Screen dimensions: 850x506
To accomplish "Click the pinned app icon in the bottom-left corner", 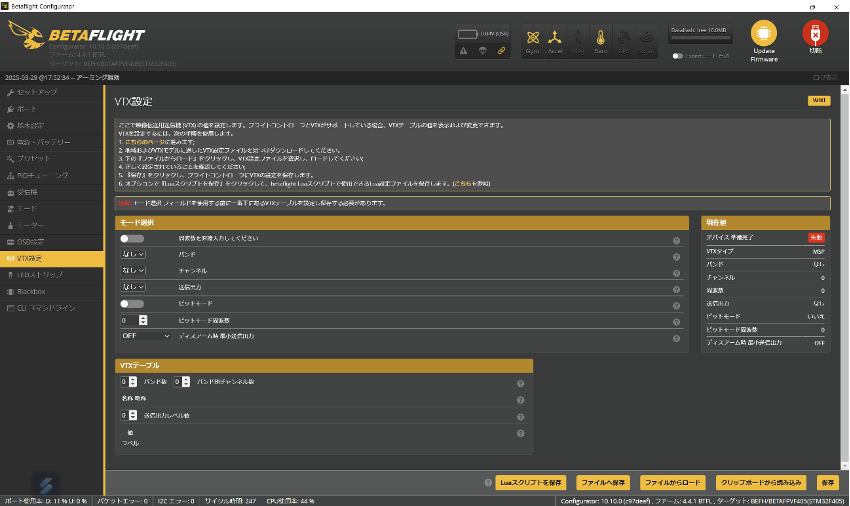I will [x=46, y=484].
